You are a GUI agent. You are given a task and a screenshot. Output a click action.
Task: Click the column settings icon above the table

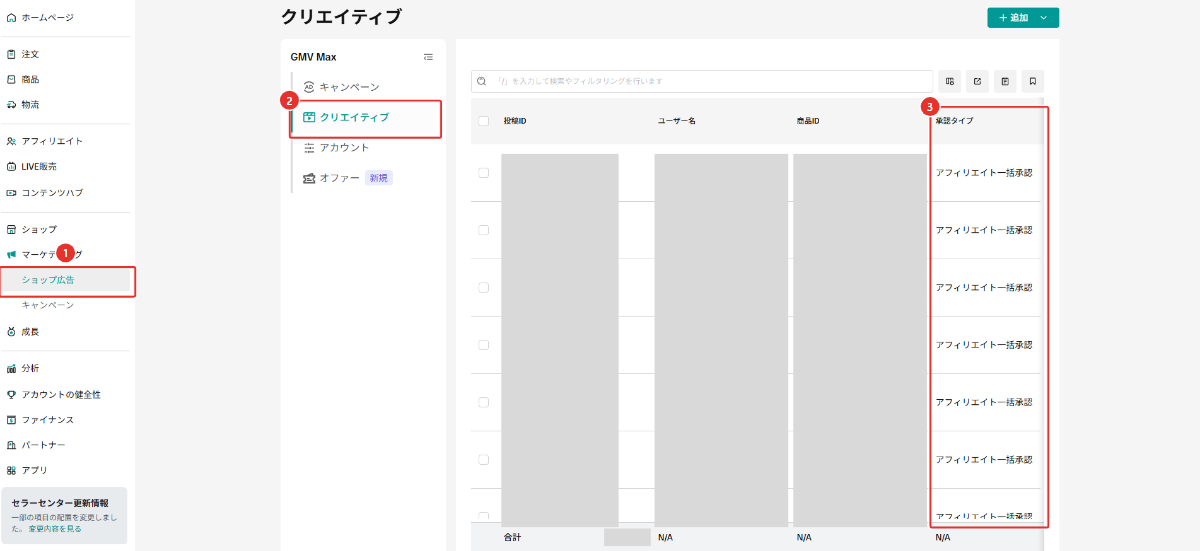949,81
